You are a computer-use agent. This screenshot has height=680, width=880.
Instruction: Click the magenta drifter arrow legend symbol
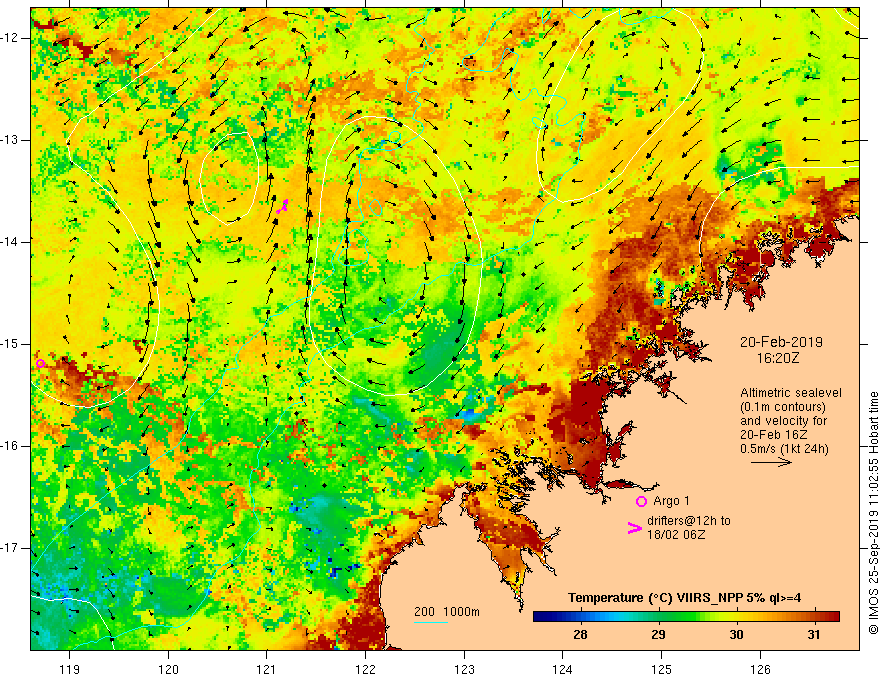635,528
